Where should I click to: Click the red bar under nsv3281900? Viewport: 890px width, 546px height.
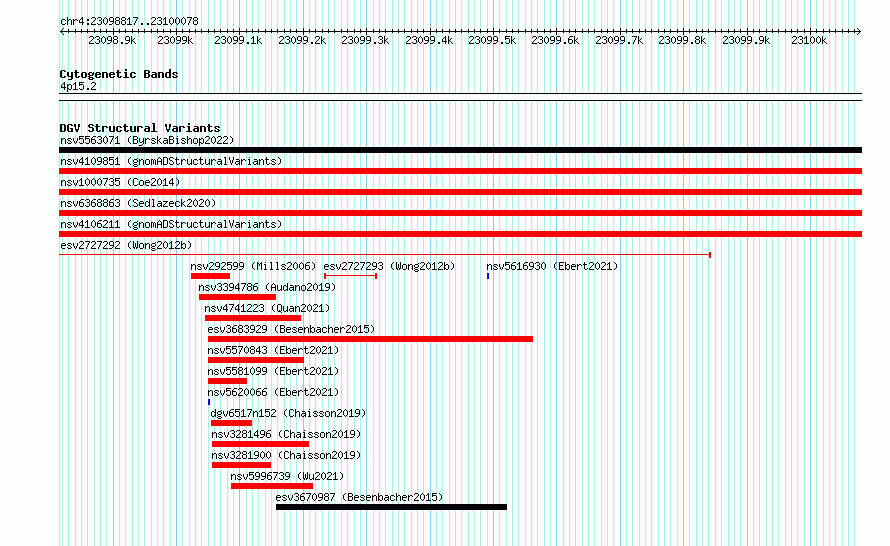(x=241, y=465)
